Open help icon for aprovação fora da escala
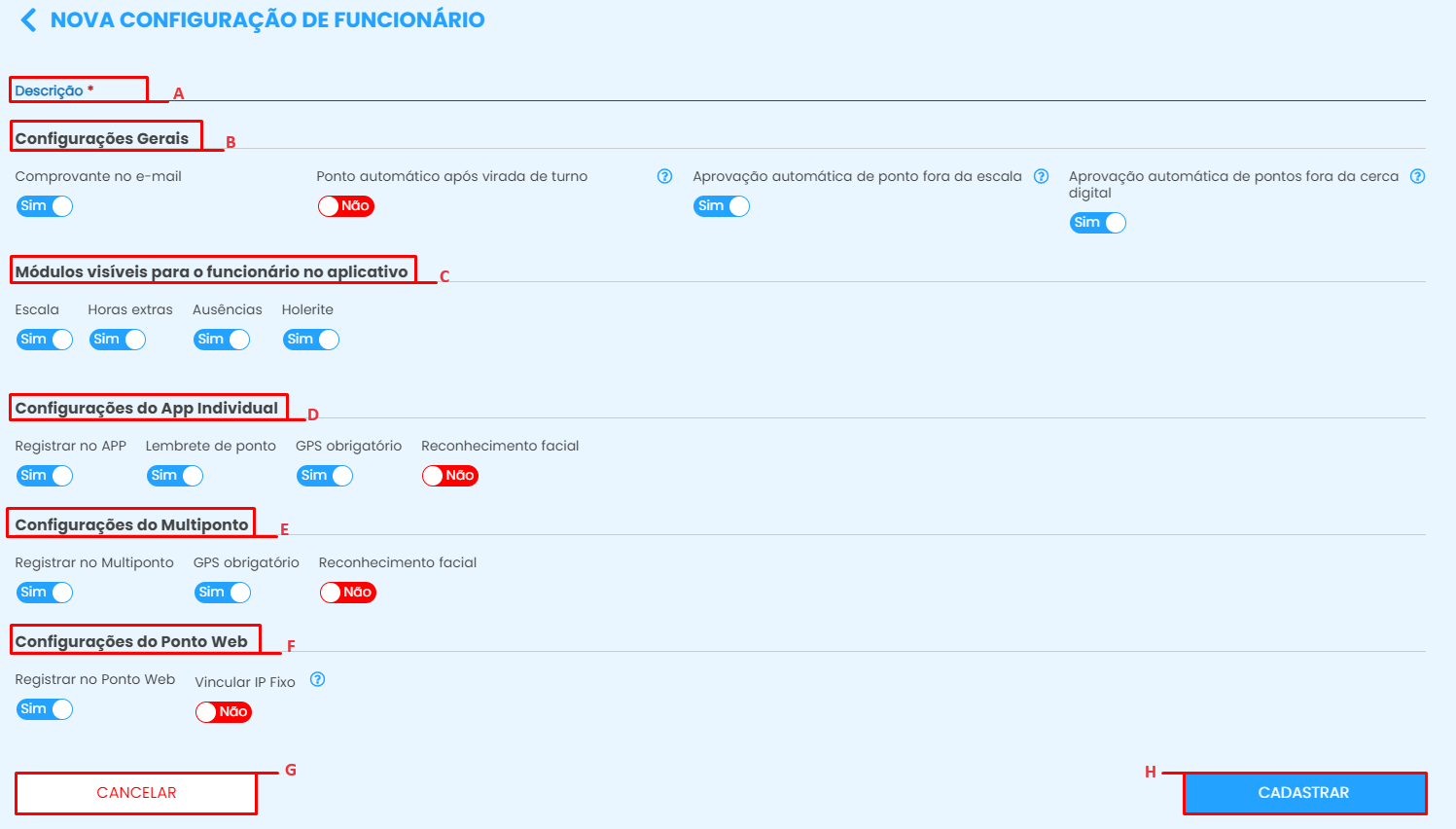1456x829 pixels. pyautogui.click(x=1041, y=176)
